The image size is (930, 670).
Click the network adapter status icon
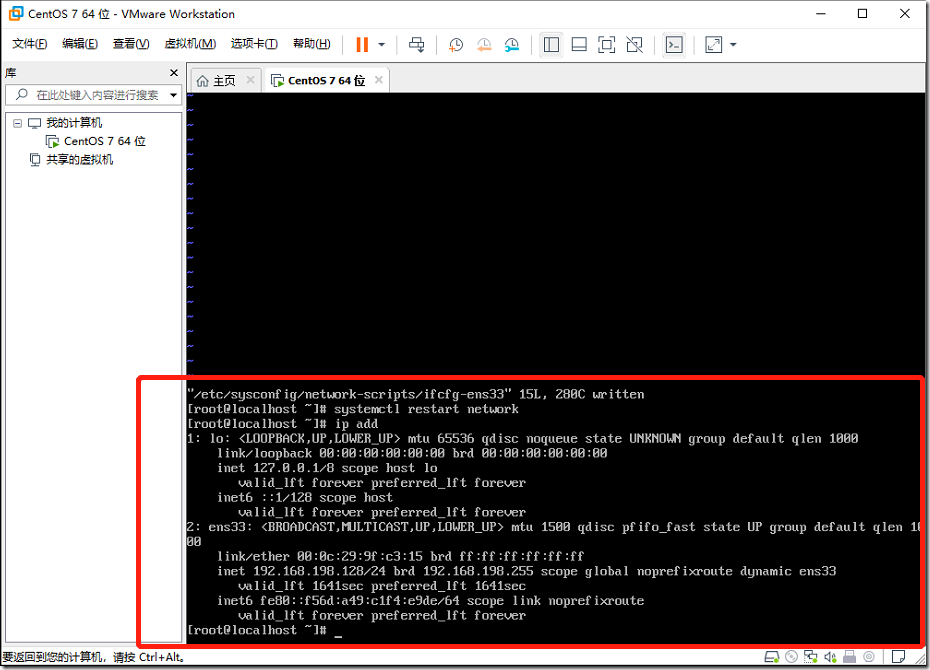[811, 657]
